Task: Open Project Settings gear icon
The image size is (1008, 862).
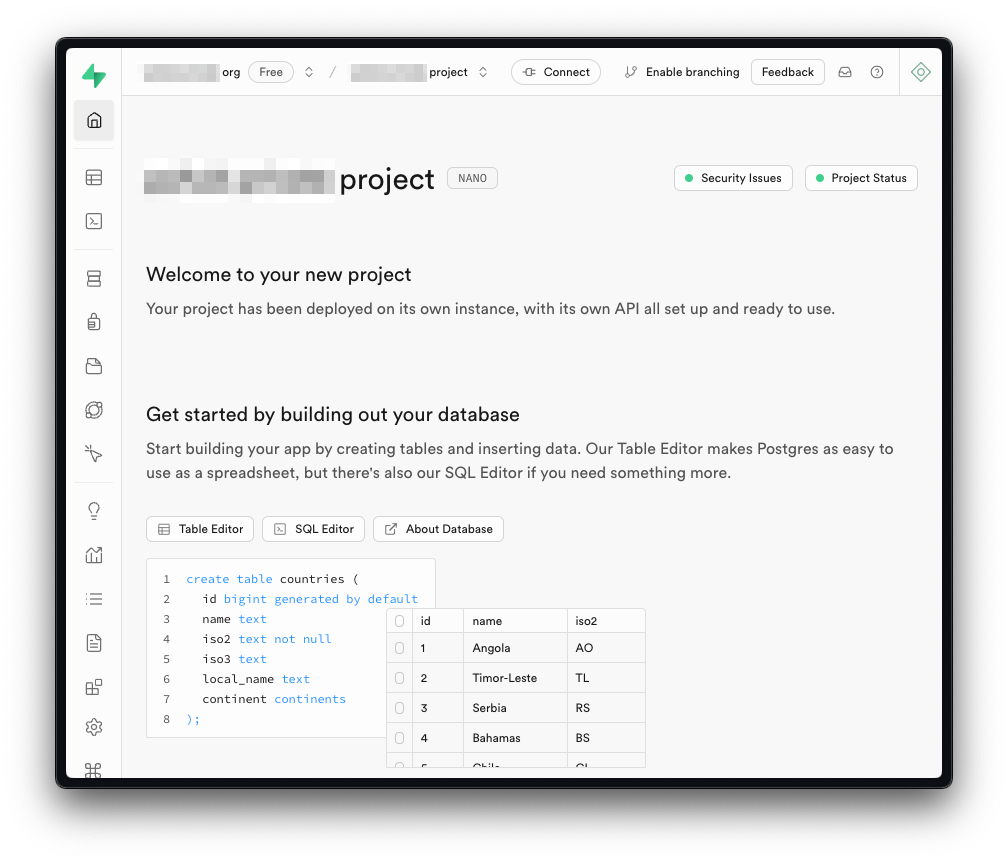Action: click(x=94, y=727)
